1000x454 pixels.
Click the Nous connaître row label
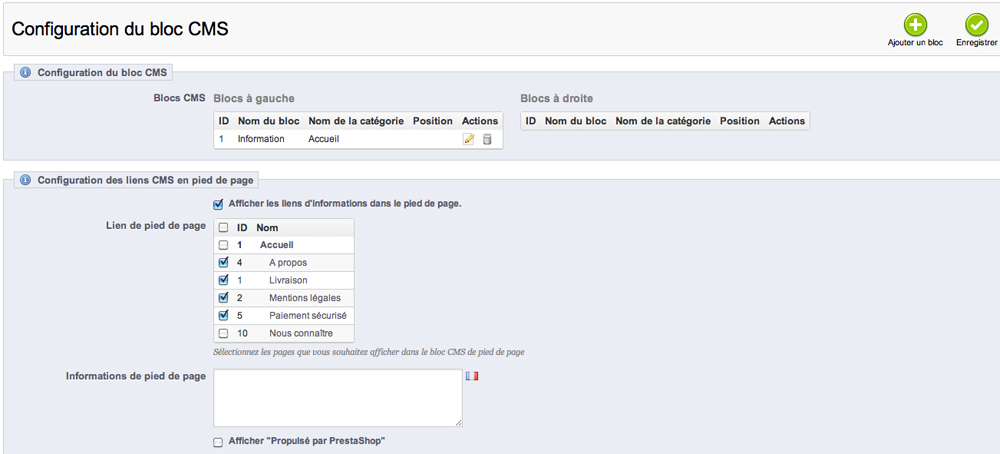point(301,333)
